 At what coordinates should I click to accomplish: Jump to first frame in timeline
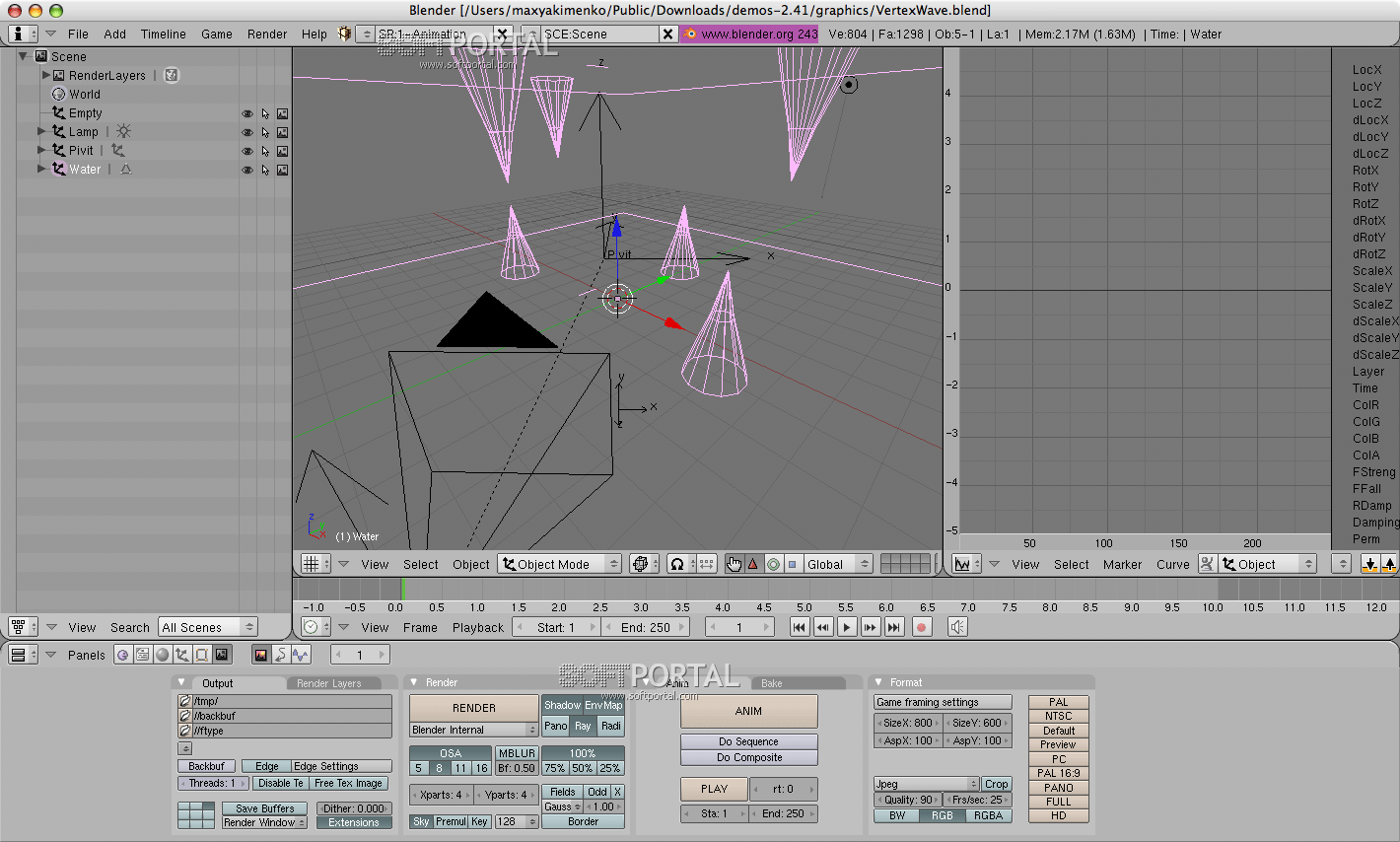coord(800,627)
